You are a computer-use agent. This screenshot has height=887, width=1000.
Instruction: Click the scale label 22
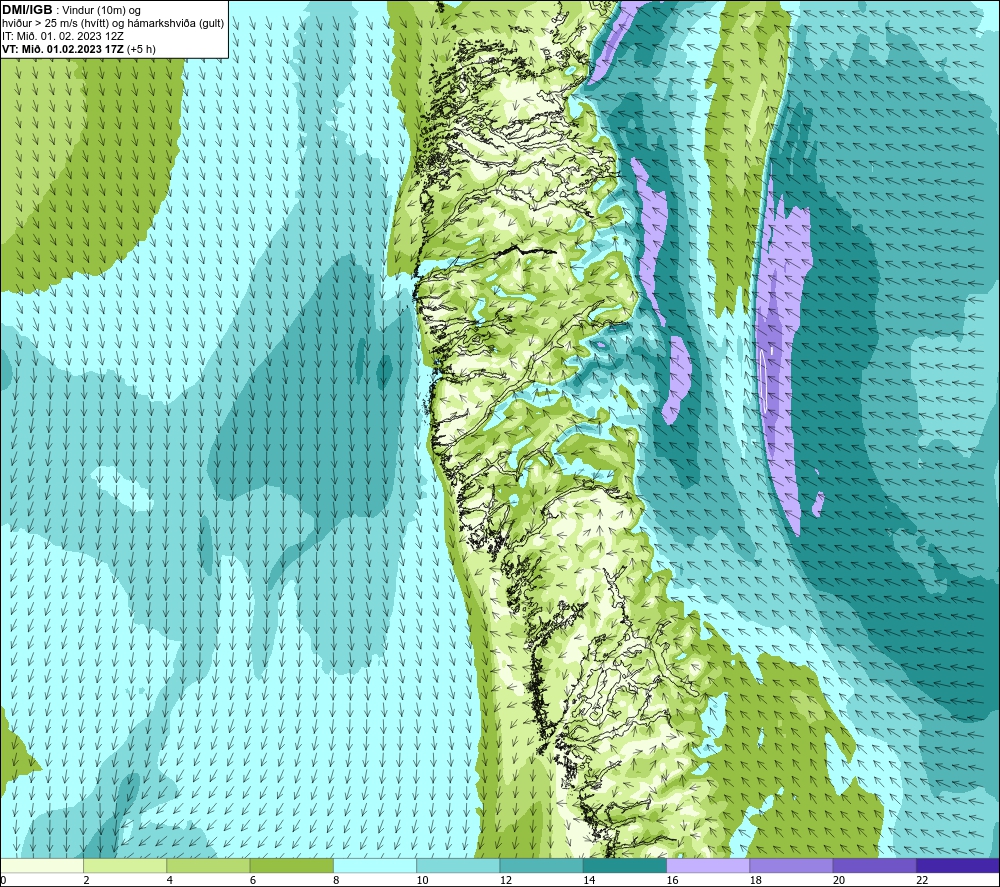(922, 880)
